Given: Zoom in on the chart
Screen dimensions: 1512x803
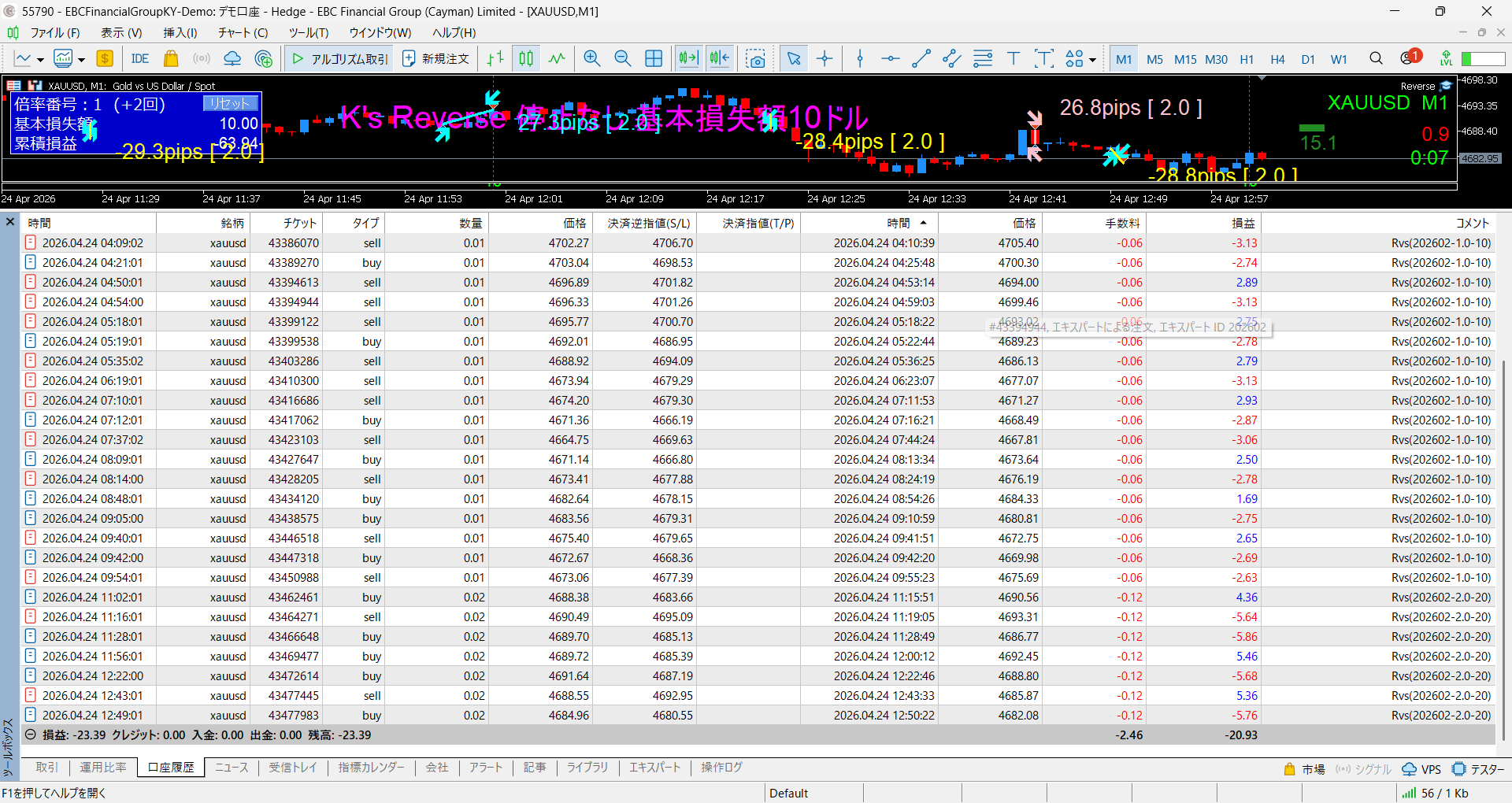Looking at the screenshot, I should [x=592, y=59].
